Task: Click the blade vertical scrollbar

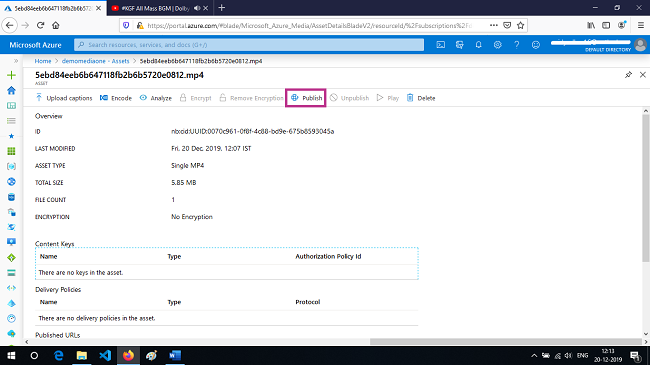Action: pos(645,187)
